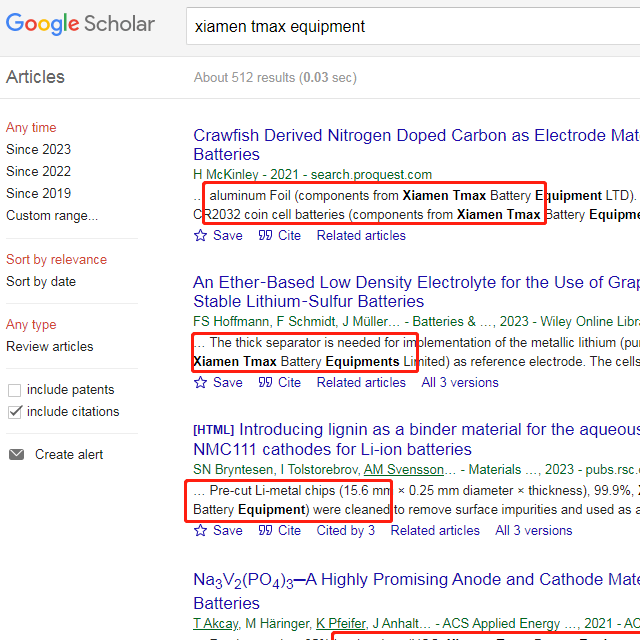Click the search field containing xiamen tmax equipment

coord(413,26)
